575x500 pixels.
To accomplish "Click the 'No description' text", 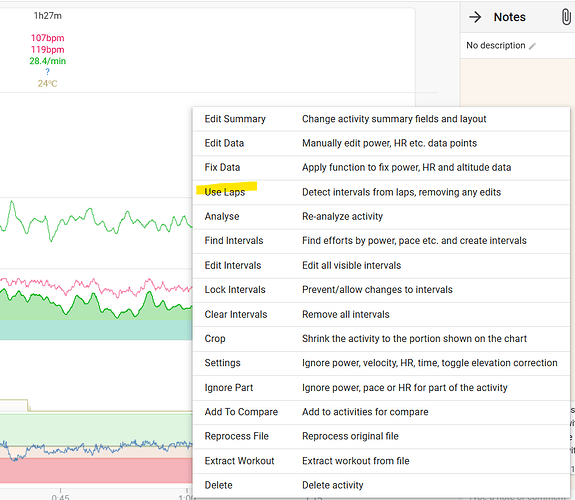I will (496, 45).
